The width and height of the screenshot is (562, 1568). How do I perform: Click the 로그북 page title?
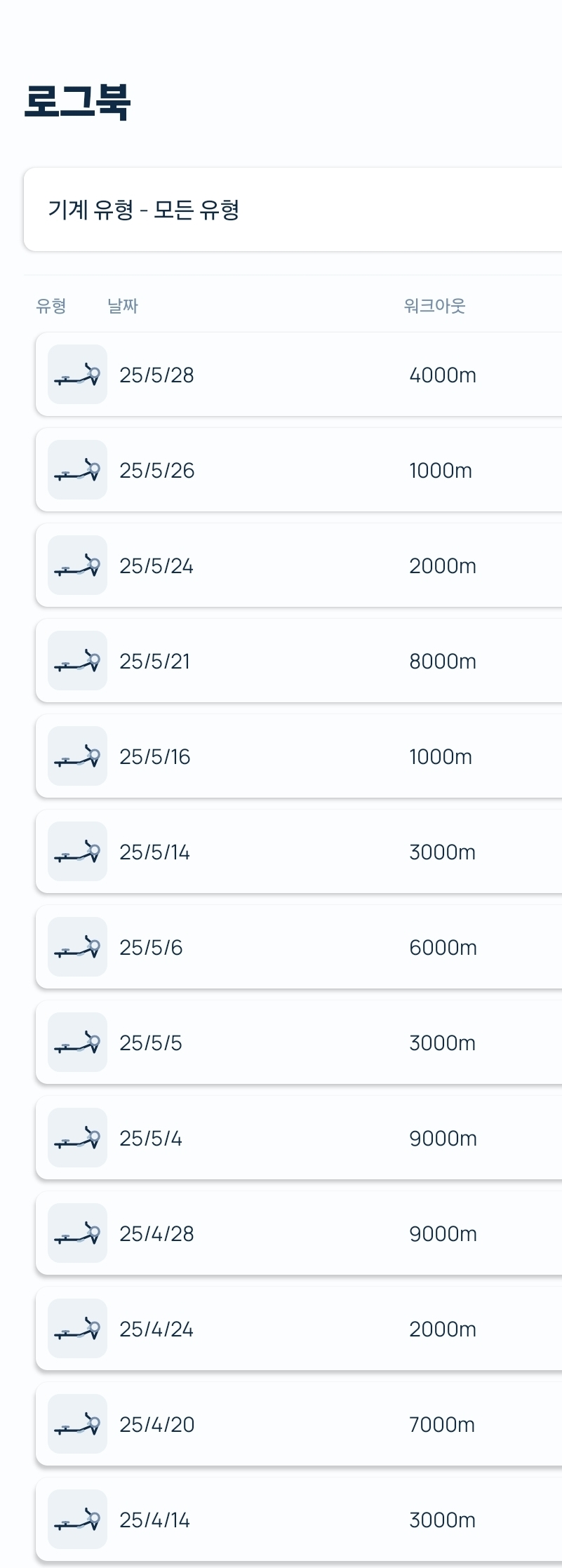pos(77,102)
